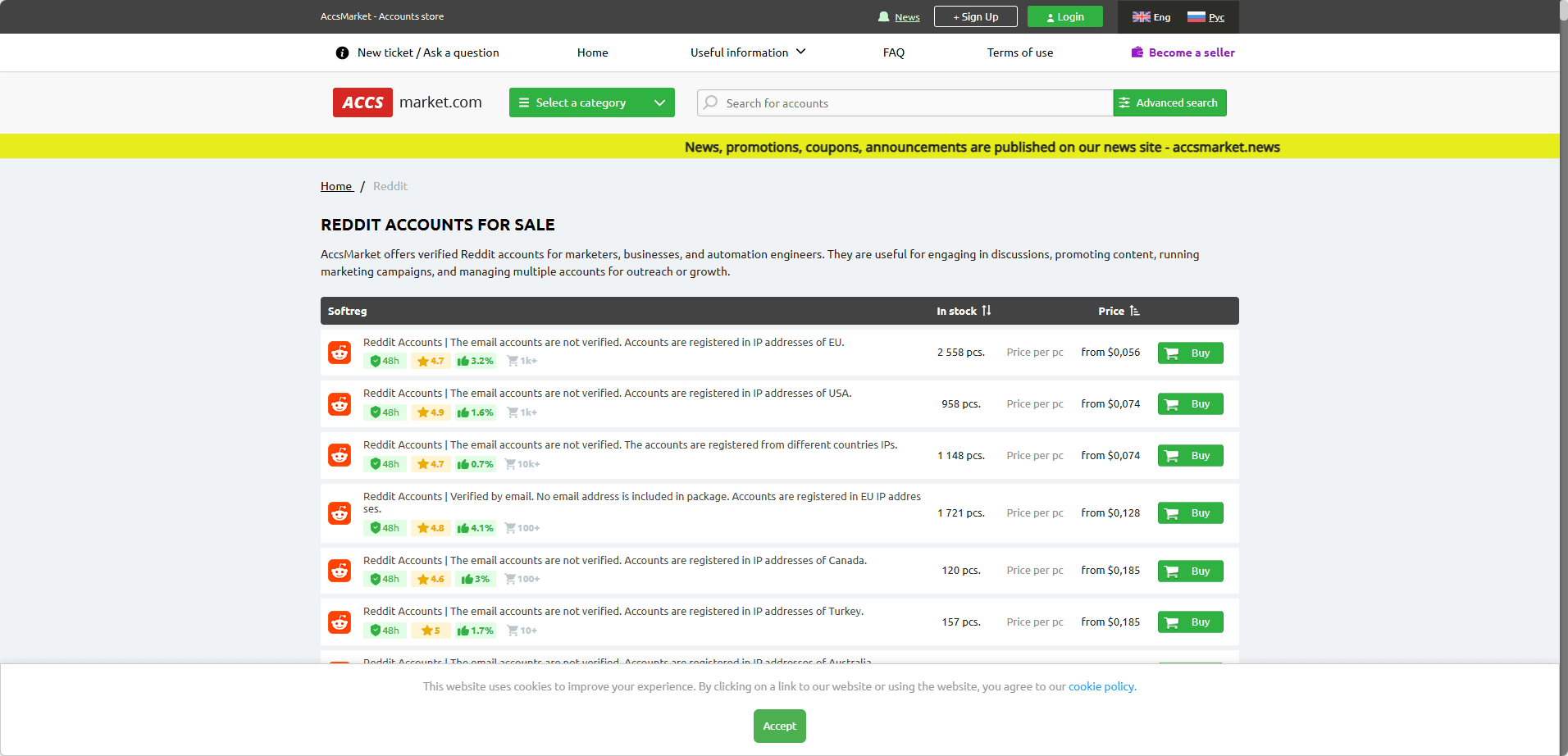Open New ticket / Ask a question
The width and height of the screenshot is (1568, 756).
pos(428,52)
